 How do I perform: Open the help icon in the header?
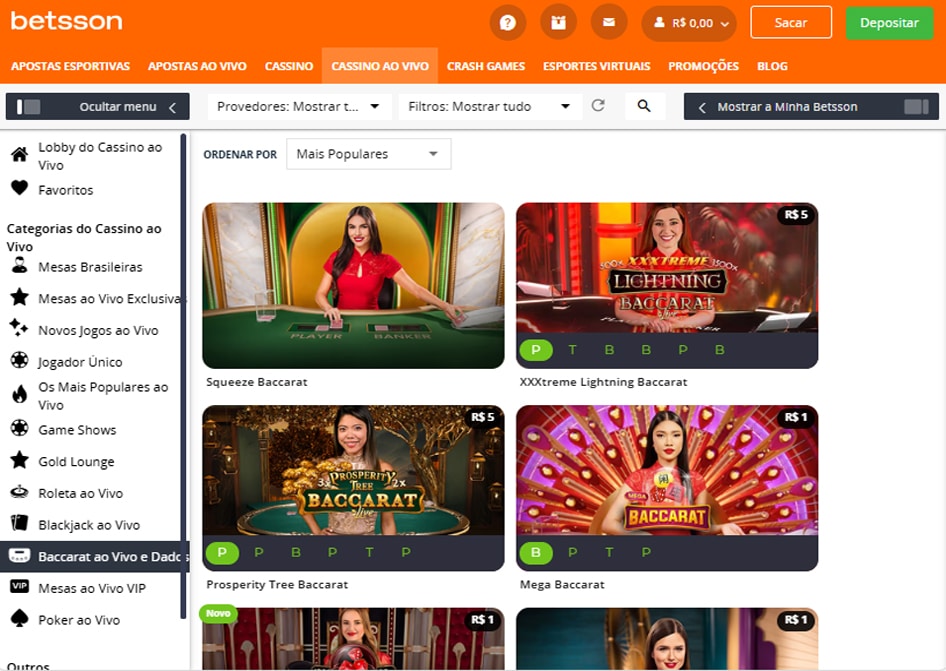[508, 21]
